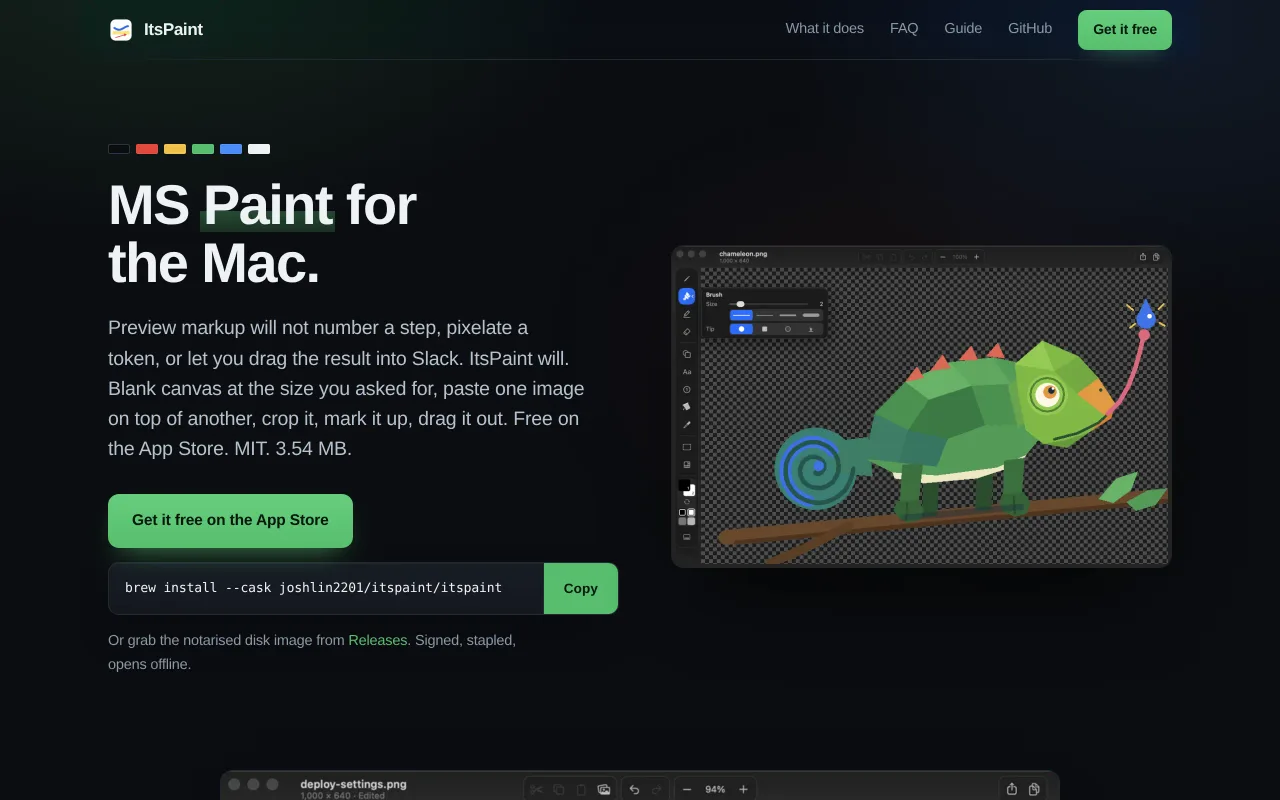Swap foreground and background colors in chameleon.png window
The height and width of the screenshot is (800, 1280).
click(x=687, y=501)
